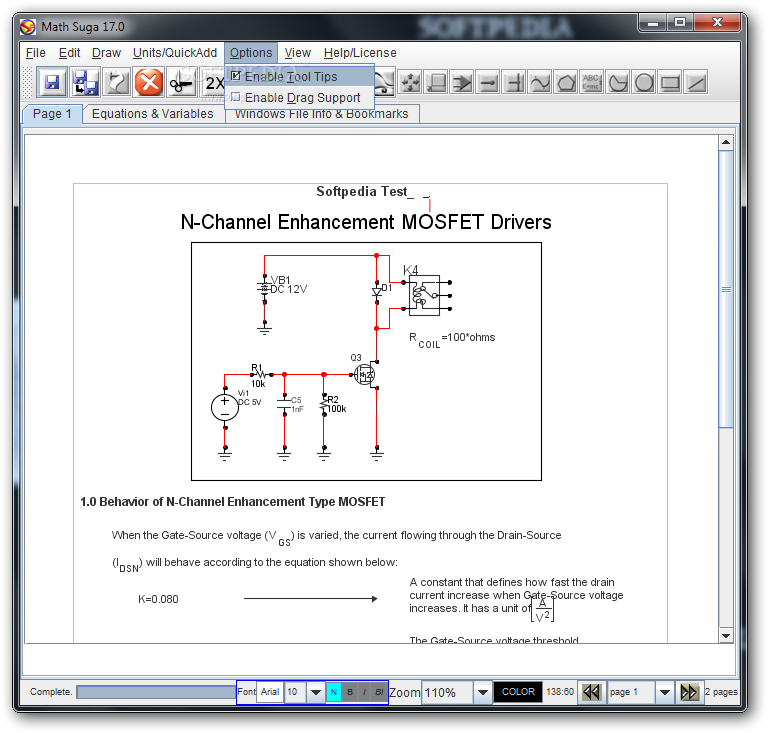The height and width of the screenshot is (733, 768).
Task: Open the Units/QuickAdd menu
Action: (x=175, y=52)
